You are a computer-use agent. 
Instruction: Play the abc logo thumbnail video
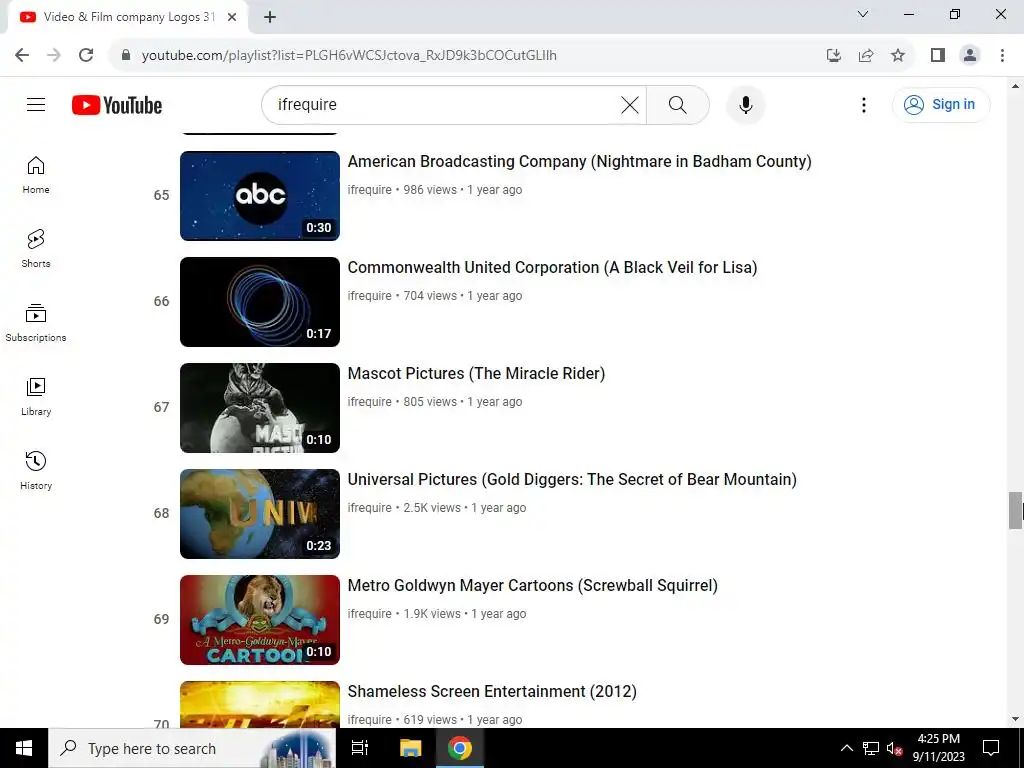[x=260, y=196]
